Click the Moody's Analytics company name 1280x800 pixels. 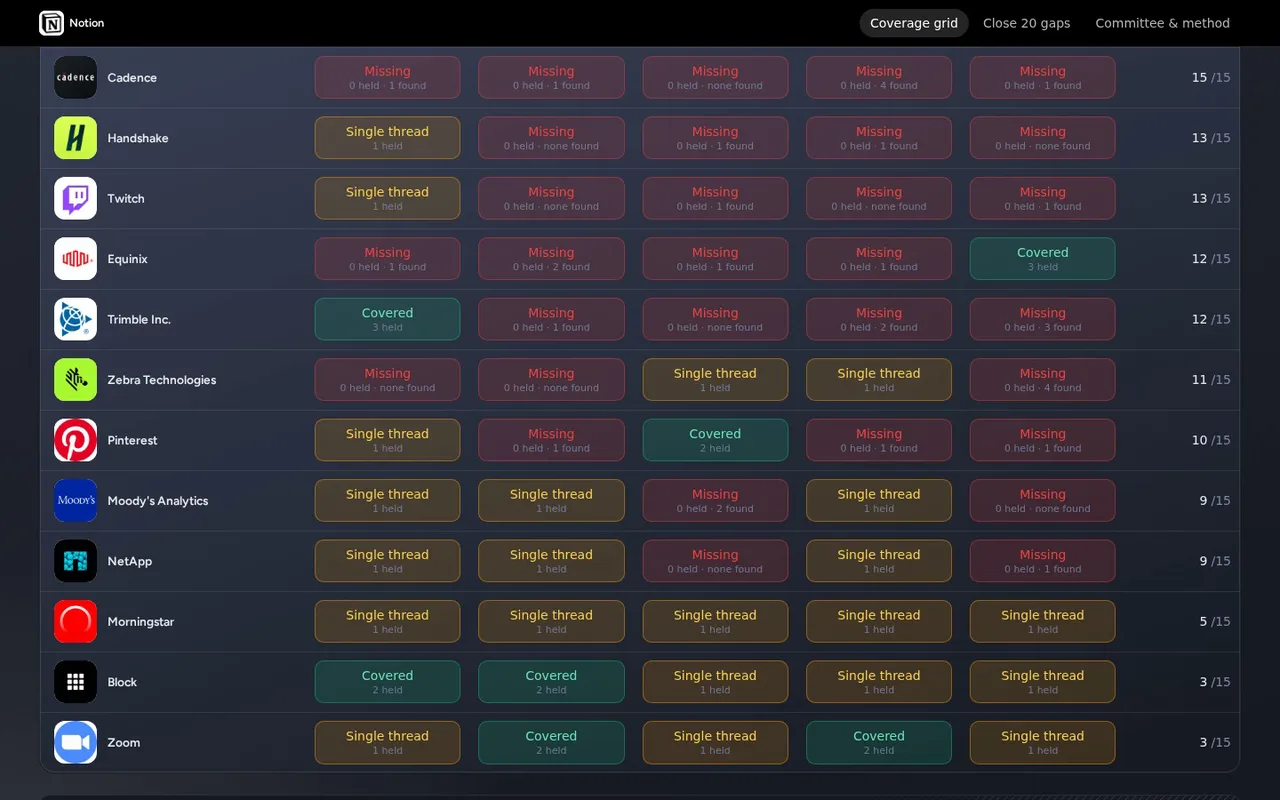158,501
